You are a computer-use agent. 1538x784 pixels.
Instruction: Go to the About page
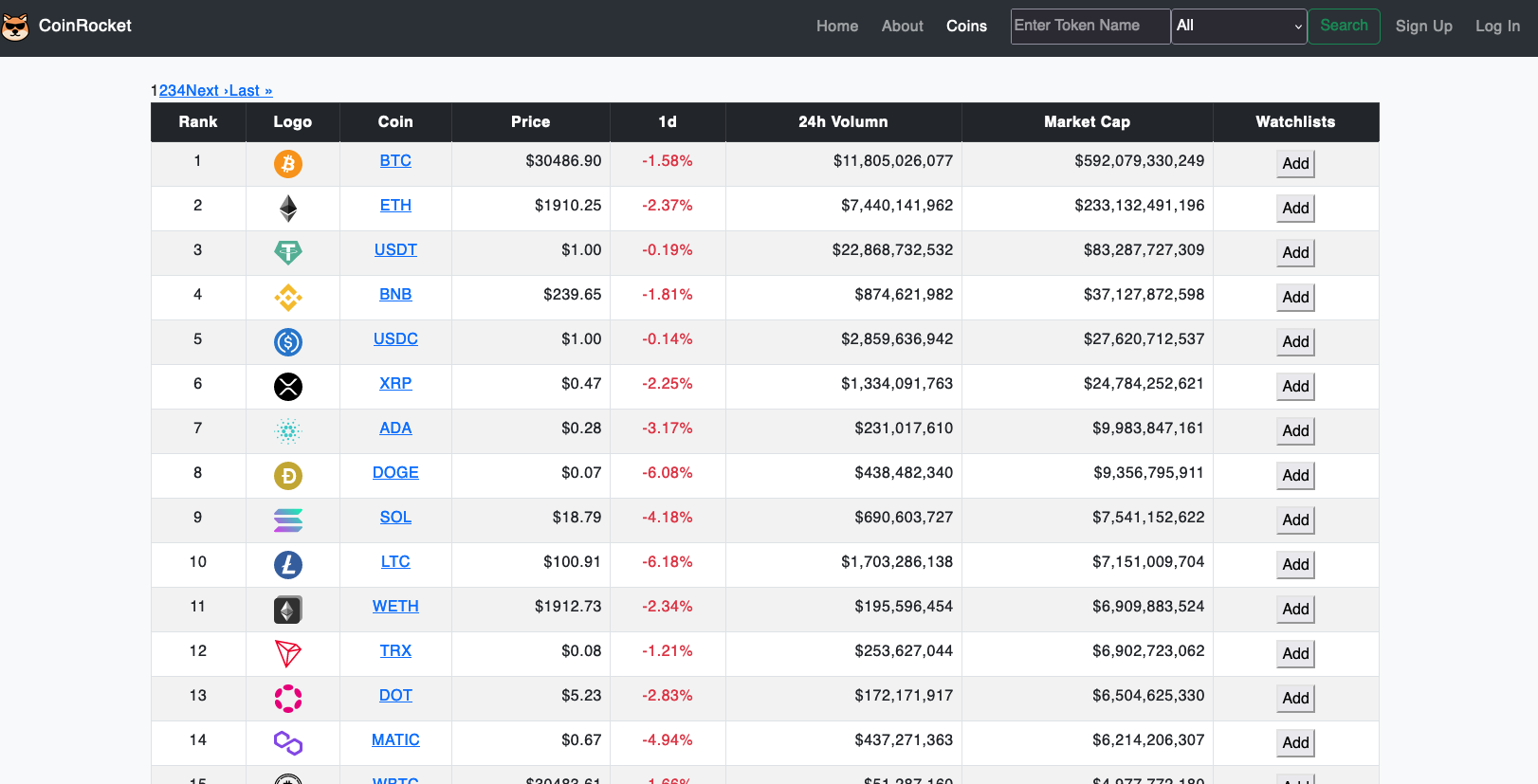point(902,27)
